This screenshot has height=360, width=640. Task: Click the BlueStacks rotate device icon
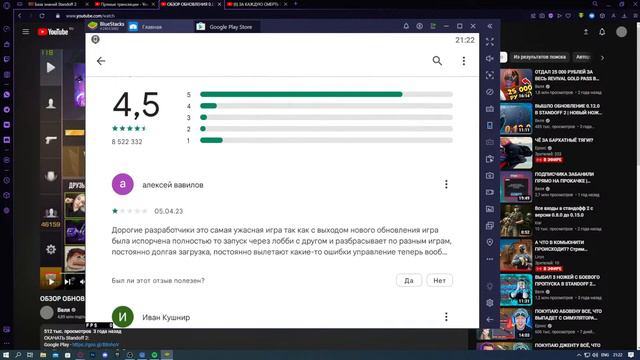(x=490, y=125)
